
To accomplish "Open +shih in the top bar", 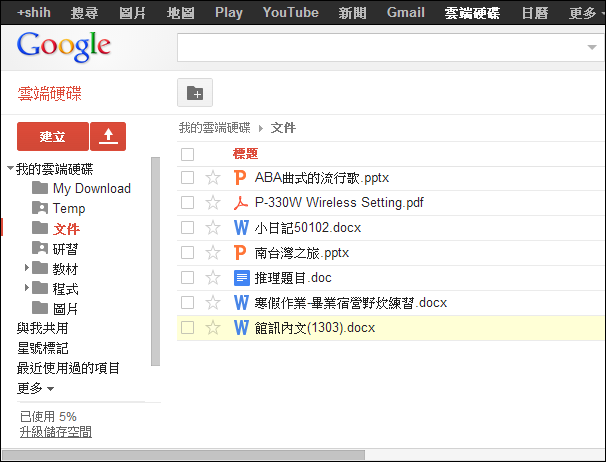I will click(34, 13).
